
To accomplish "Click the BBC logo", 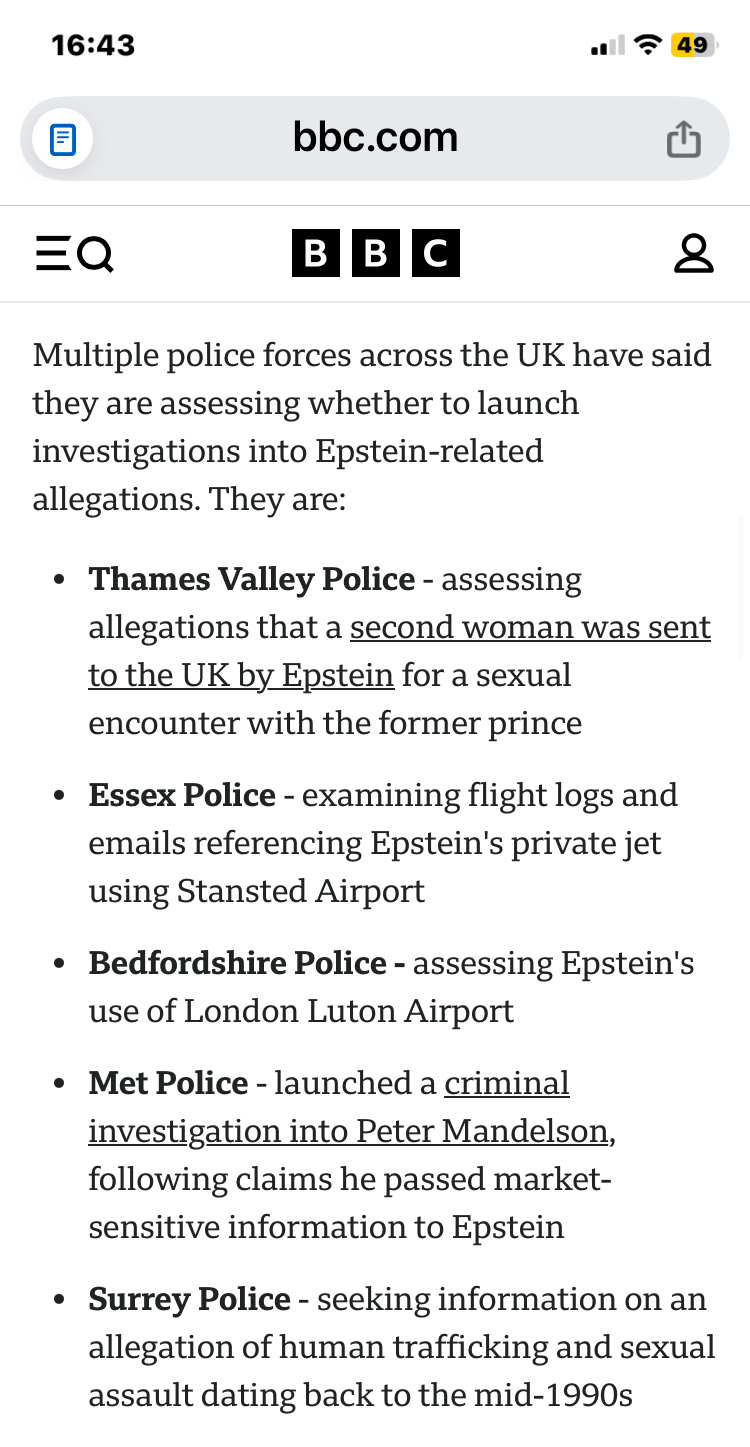I will (x=375, y=254).
